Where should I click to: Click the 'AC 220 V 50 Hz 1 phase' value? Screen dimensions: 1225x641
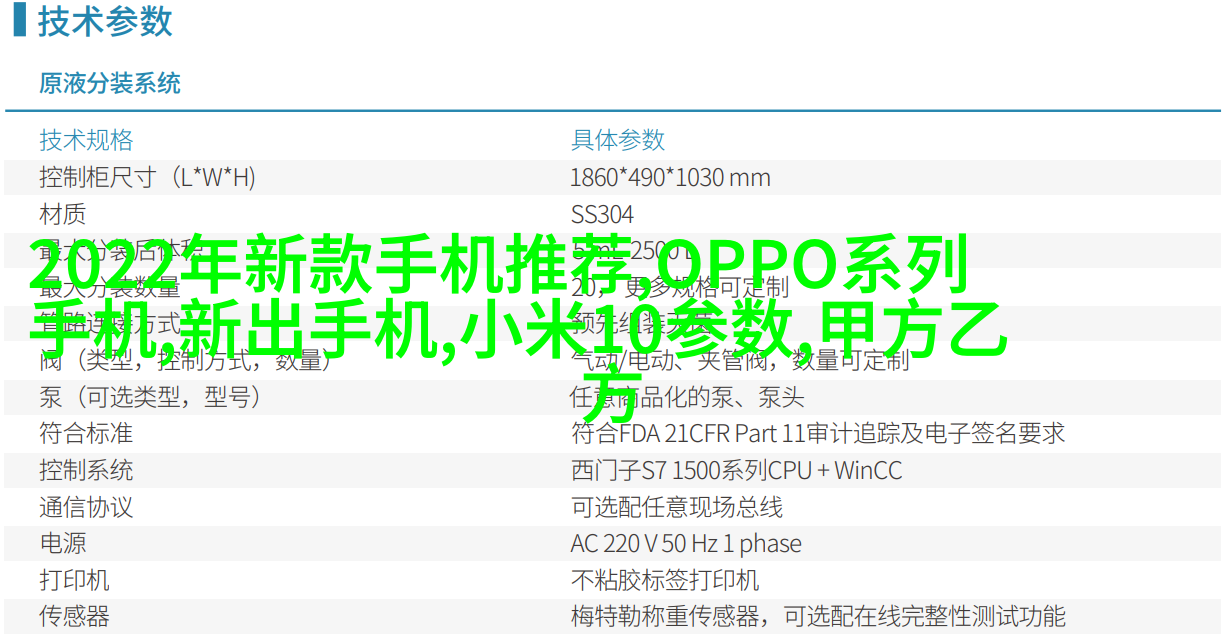point(686,544)
